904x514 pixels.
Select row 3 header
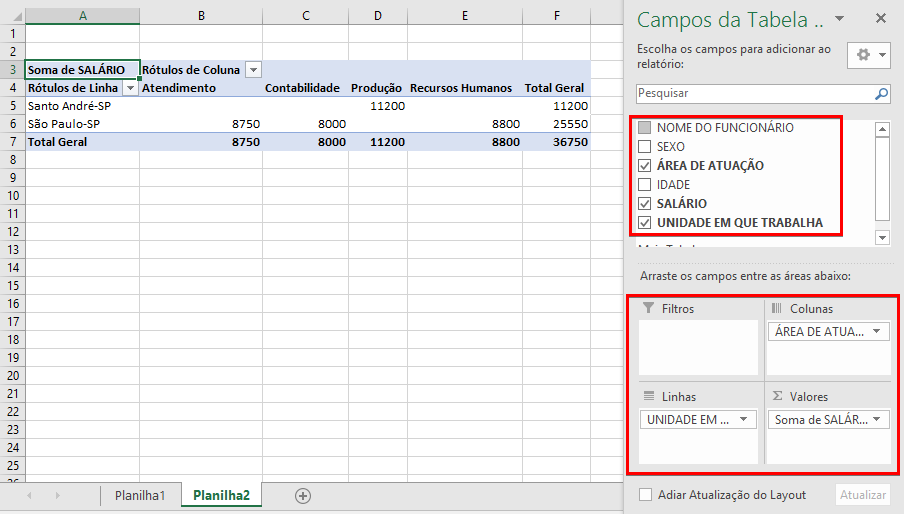coord(13,70)
